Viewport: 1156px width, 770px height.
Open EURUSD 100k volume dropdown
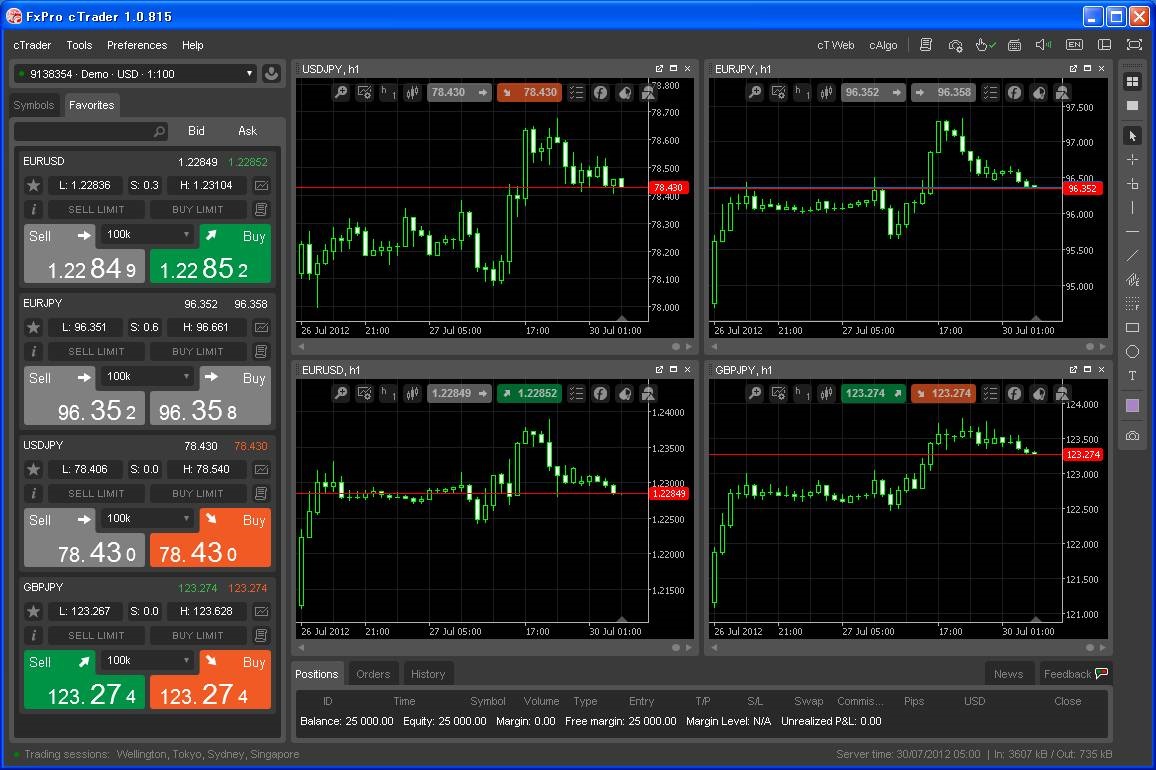[148, 235]
